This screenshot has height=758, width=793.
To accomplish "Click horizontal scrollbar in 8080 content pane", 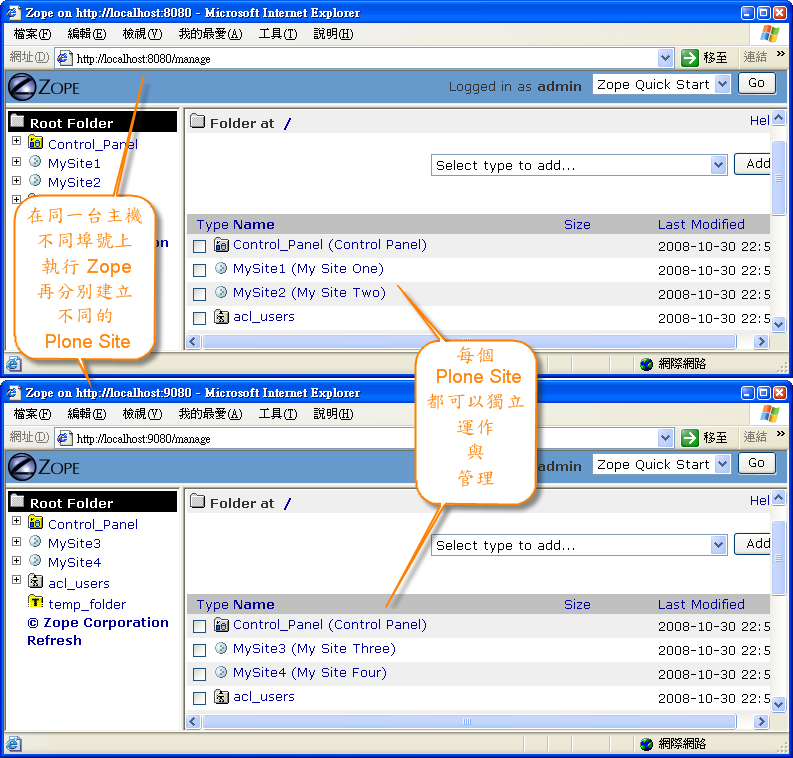I will [x=469, y=341].
